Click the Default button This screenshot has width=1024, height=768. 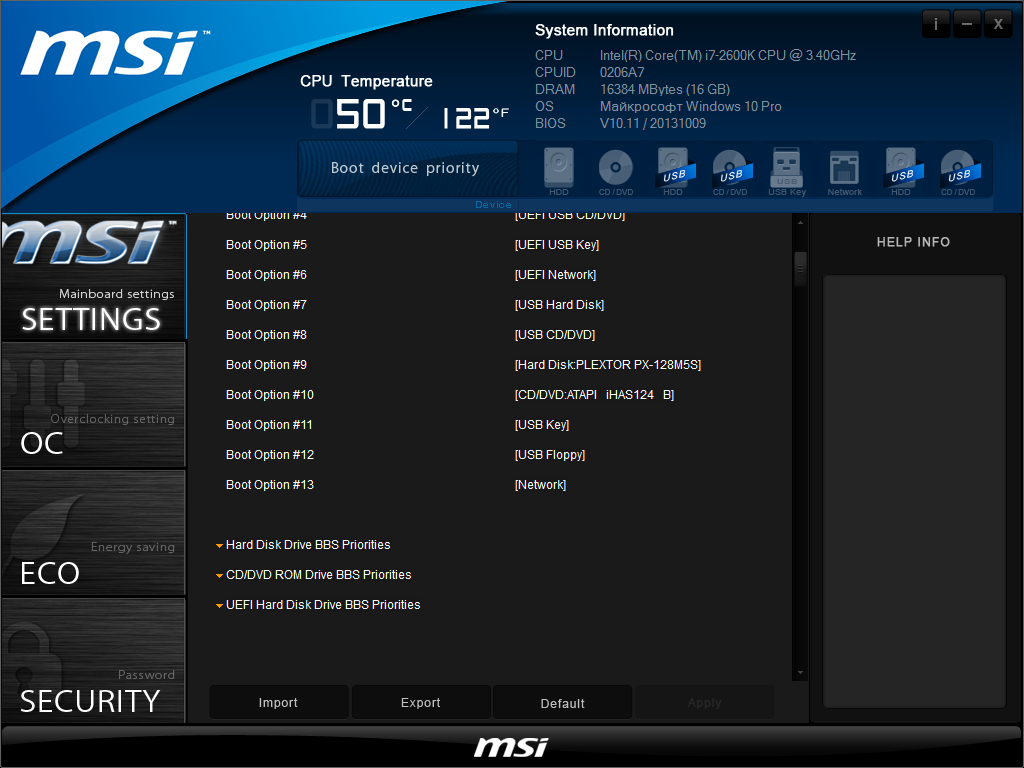(562, 703)
